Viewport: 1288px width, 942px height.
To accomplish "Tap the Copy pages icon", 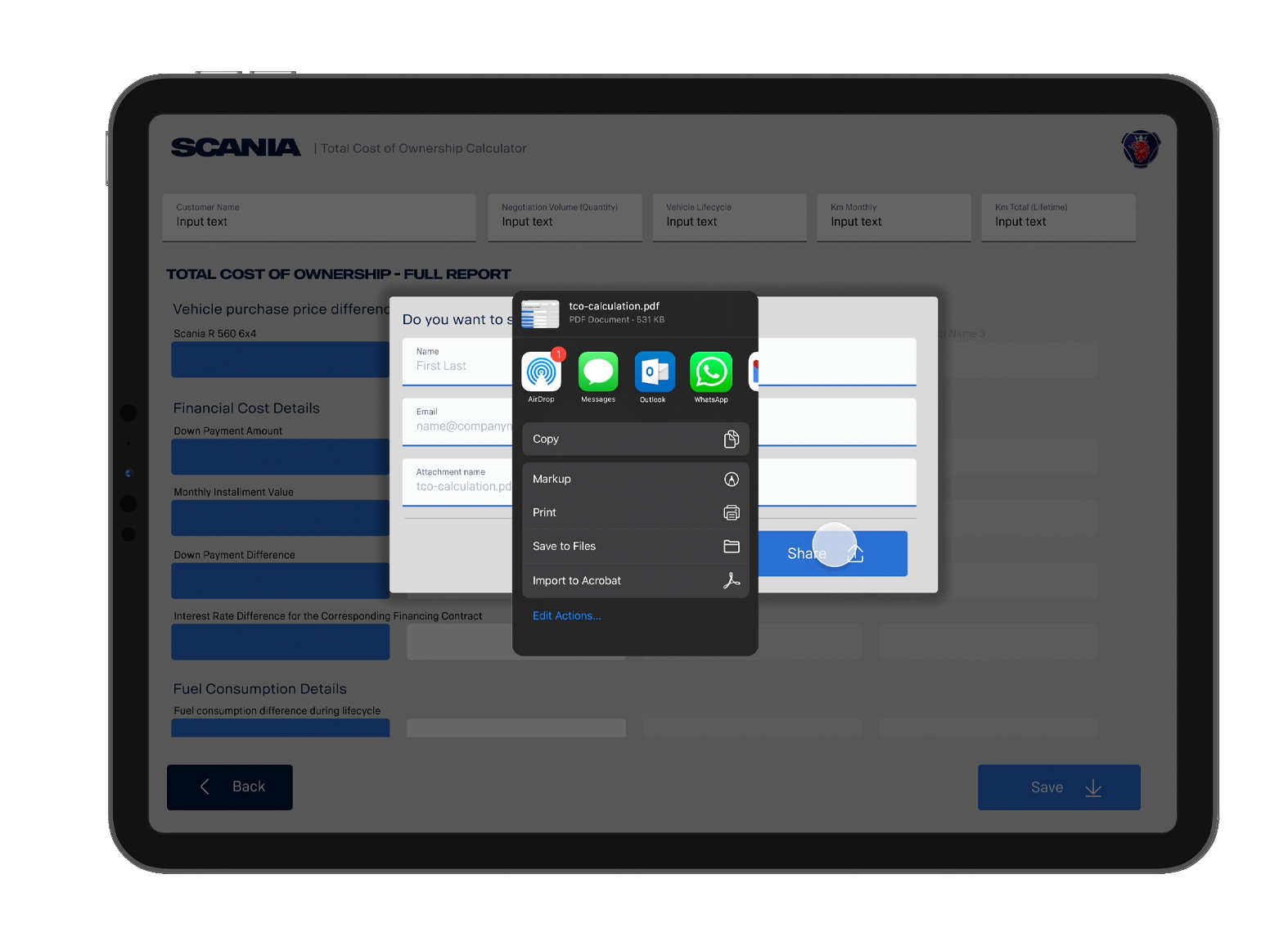I will pyautogui.click(x=732, y=439).
